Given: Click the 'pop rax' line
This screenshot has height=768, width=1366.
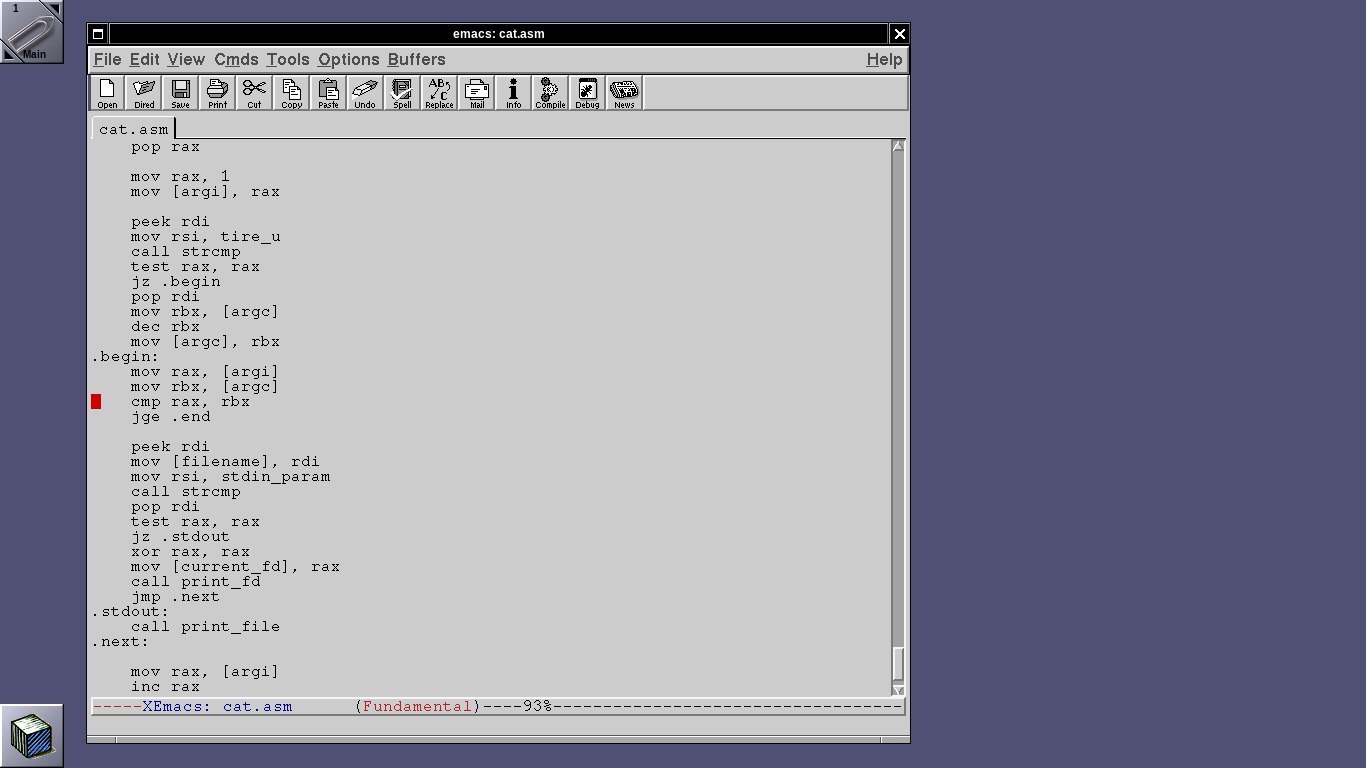Looking at the screenshot, I should point(165,147).
